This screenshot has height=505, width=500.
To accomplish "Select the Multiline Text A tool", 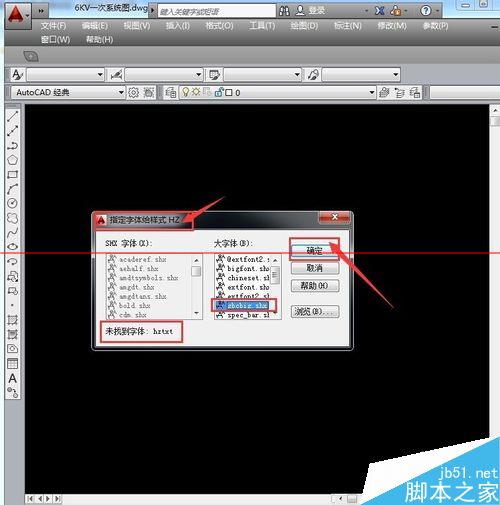I will click(12, 378).
